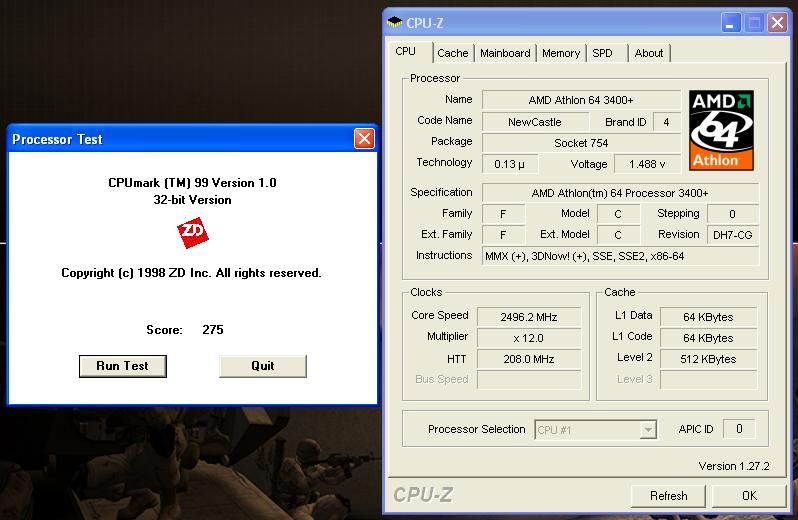Open the Processor Selection dropdown arrow
The width and height of the screenshot is (798, 520).
[x=648, y=430]
